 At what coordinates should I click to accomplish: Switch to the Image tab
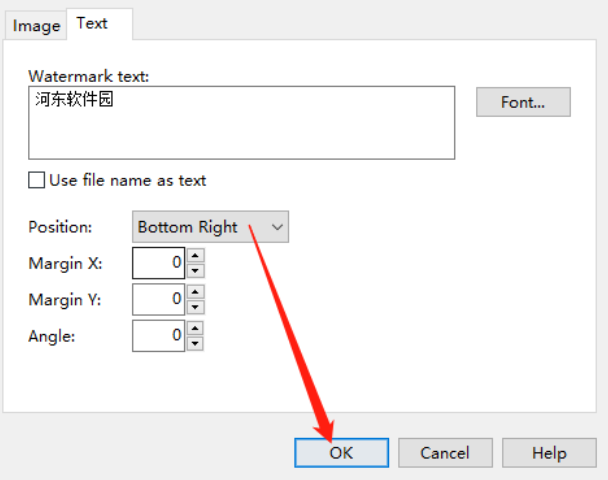click(x=37, y=26)
